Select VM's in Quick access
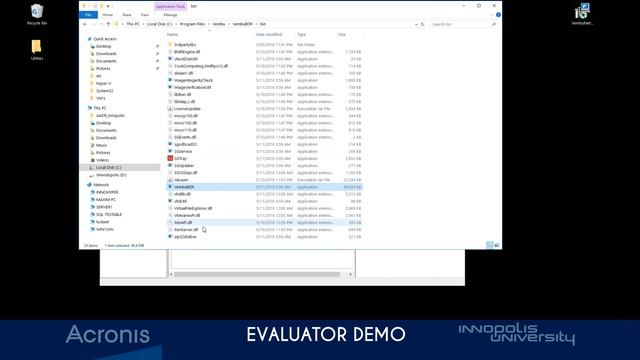 coord(100,98)
